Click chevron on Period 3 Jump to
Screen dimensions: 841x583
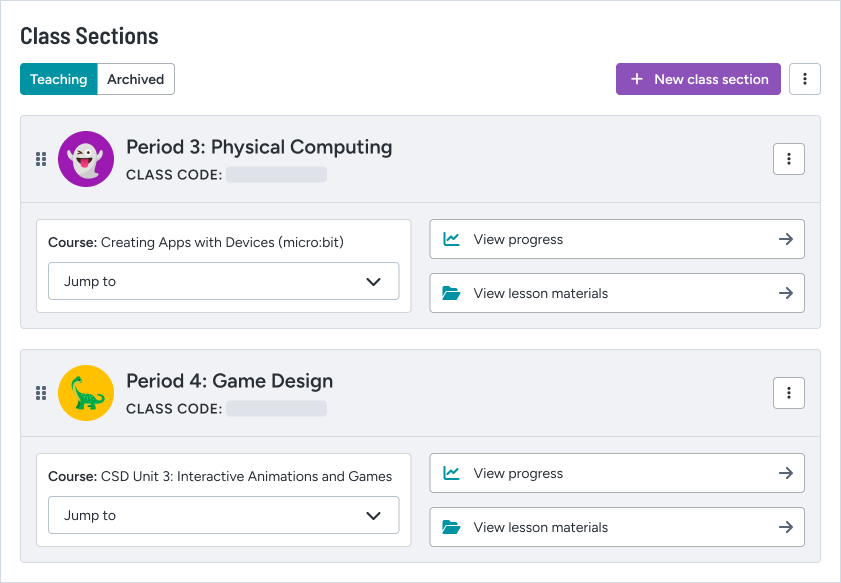(373, 282)
